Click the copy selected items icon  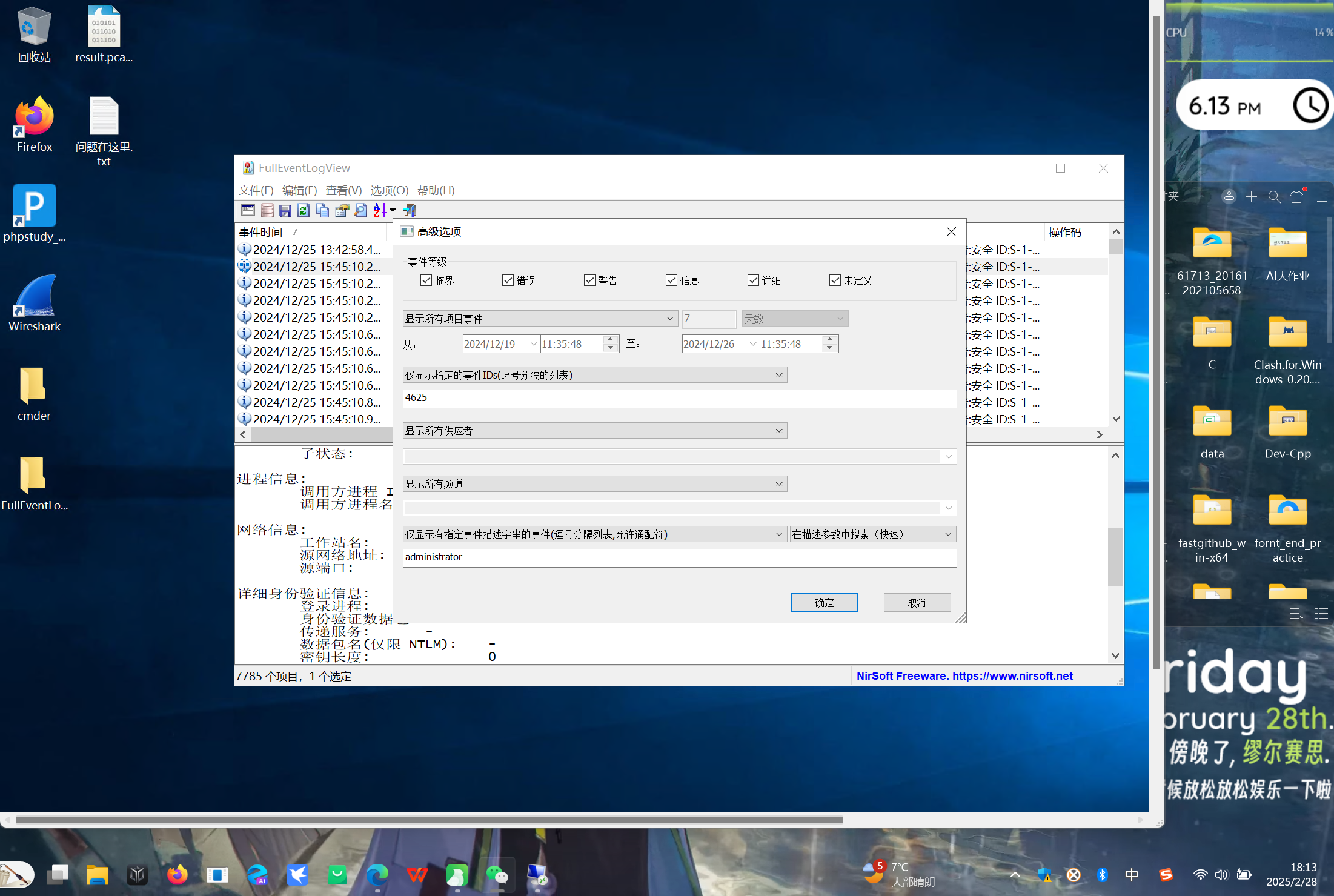[322, 210]
